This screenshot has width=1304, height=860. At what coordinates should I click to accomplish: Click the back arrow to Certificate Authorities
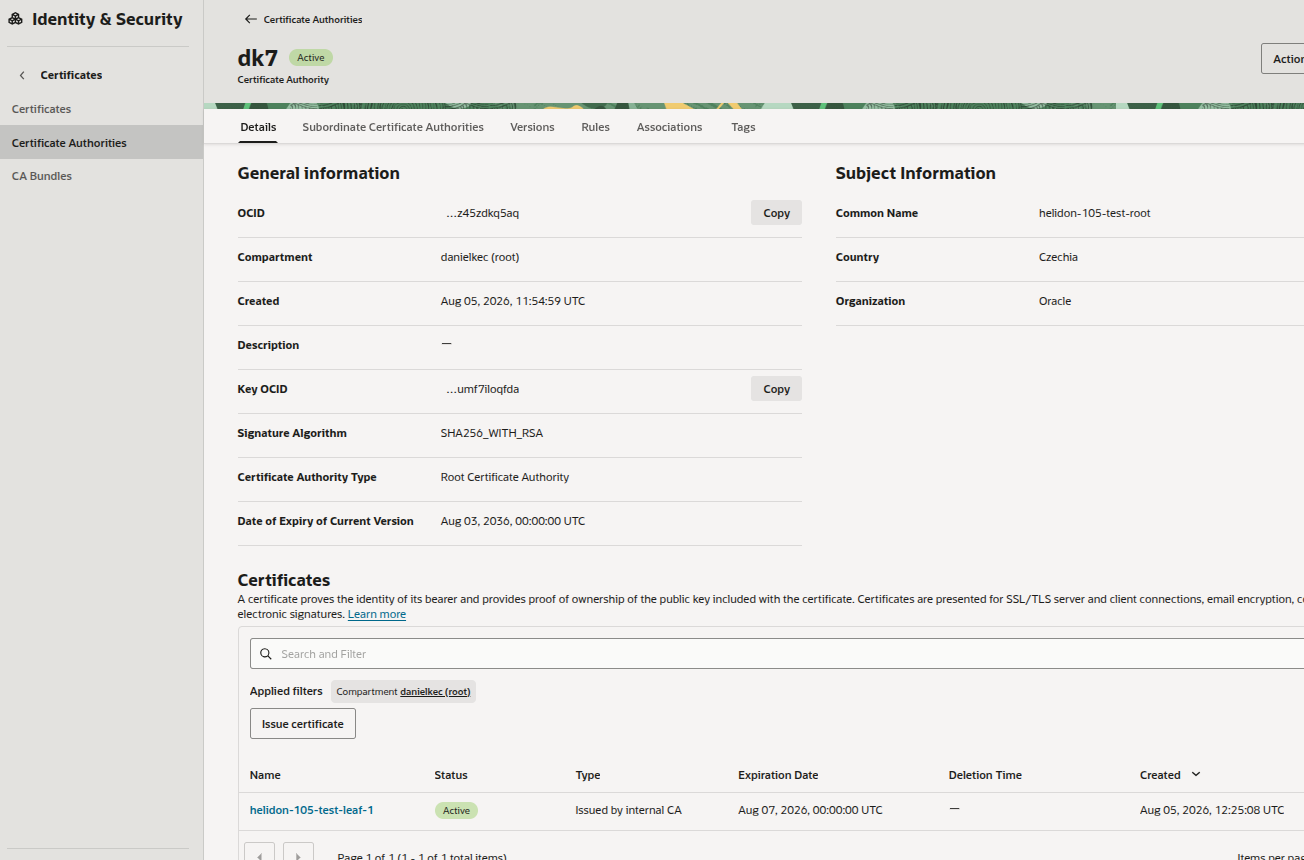(251, 19)
